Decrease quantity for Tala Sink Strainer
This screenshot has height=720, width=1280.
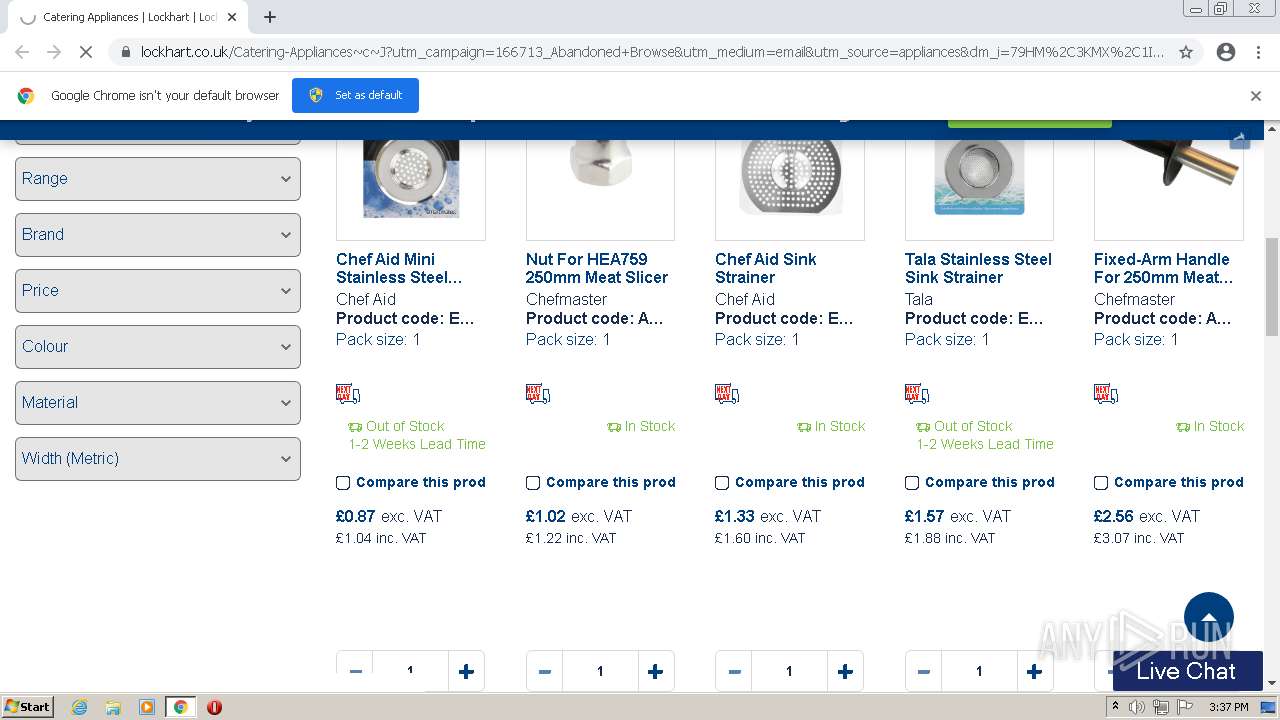[923, 671]
